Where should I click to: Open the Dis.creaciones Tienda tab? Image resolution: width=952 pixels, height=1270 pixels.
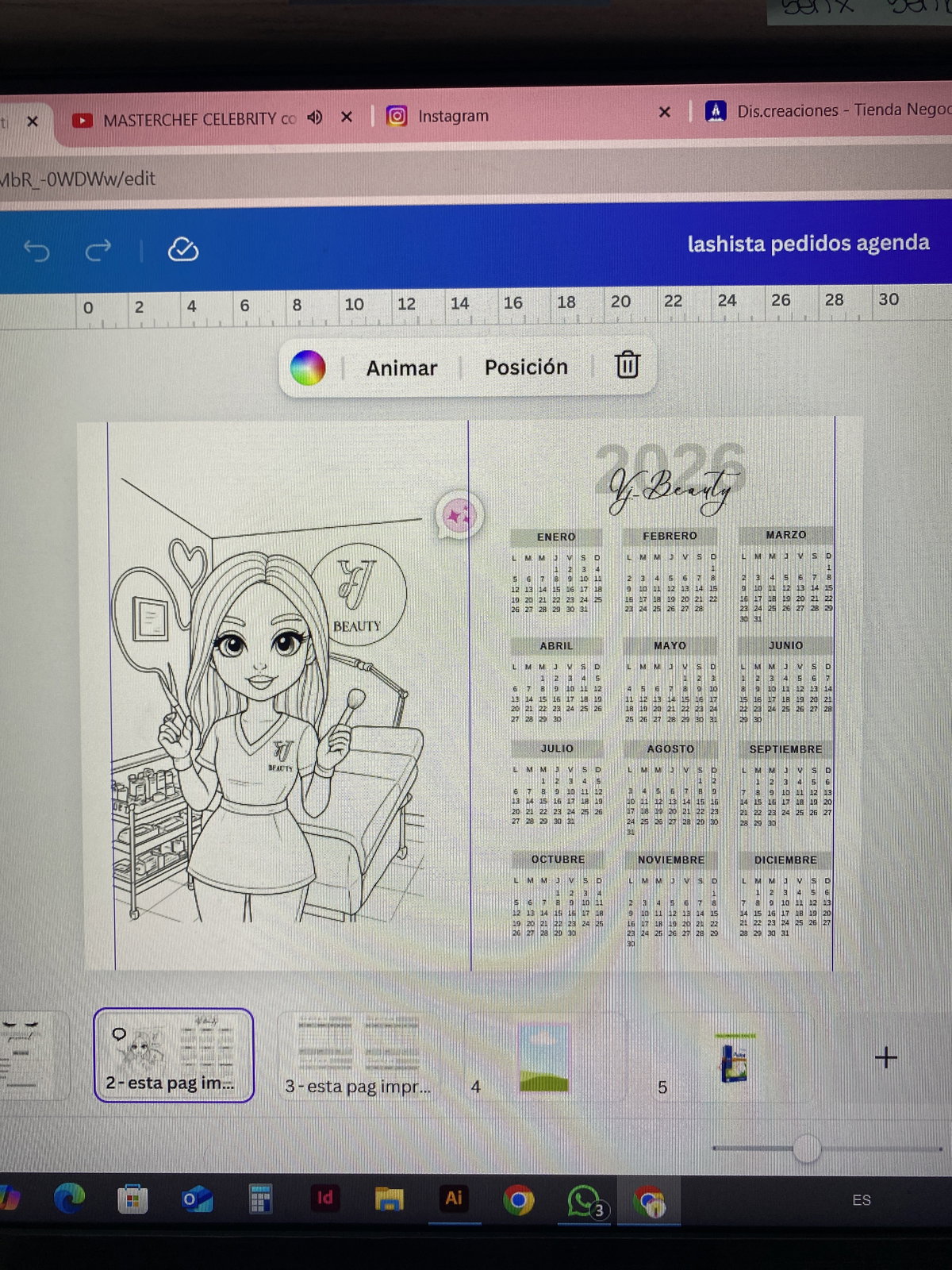(x=833, y=111)
